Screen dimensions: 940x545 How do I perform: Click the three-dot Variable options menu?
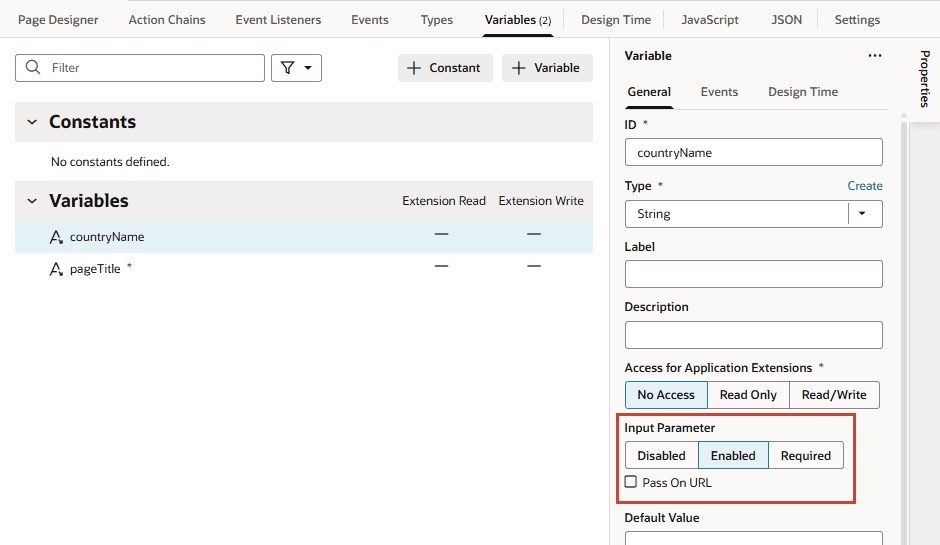pos(875,56)
